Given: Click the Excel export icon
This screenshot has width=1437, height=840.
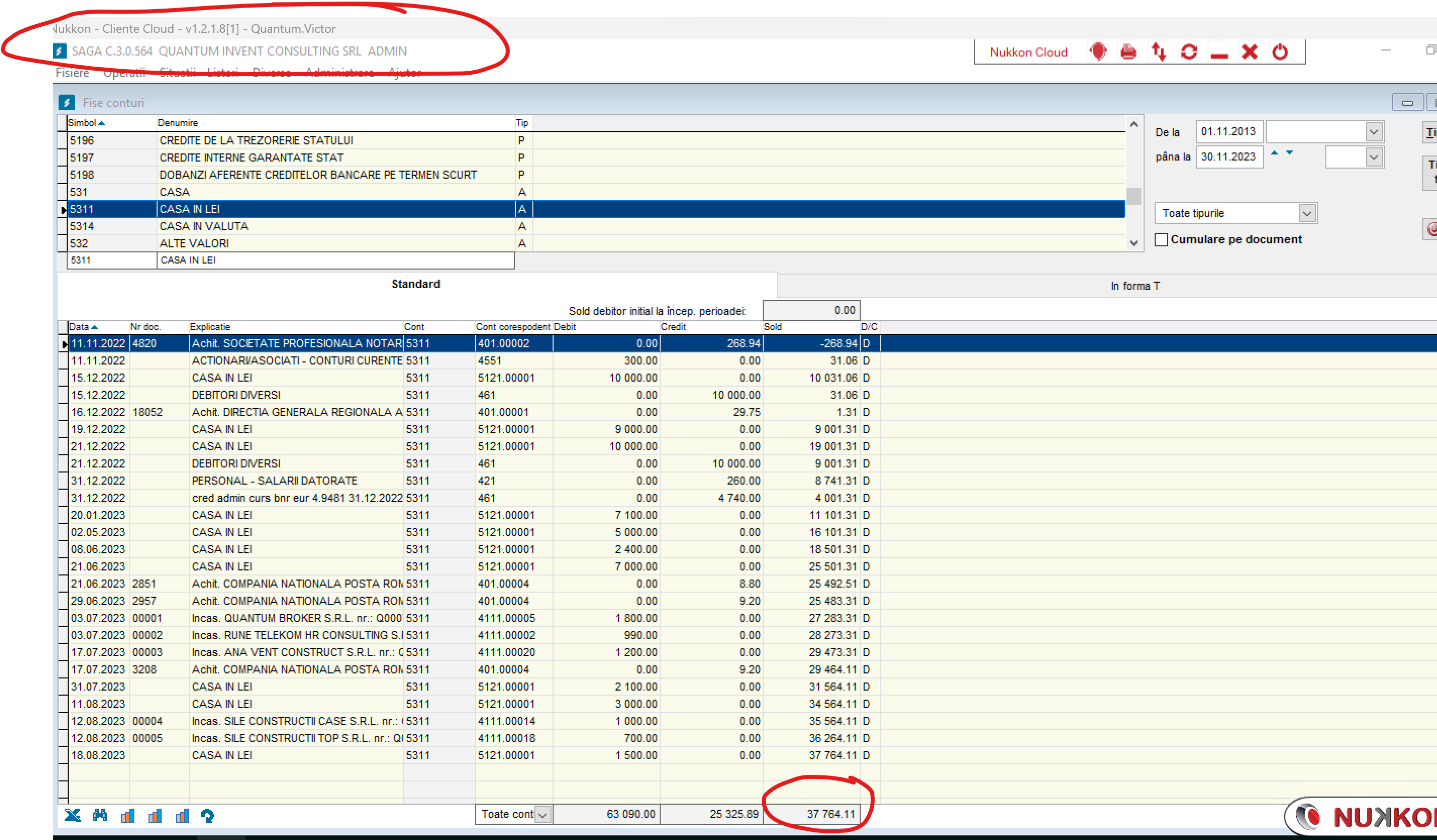Looking at the screenshot, I should (x=72, y=815).
